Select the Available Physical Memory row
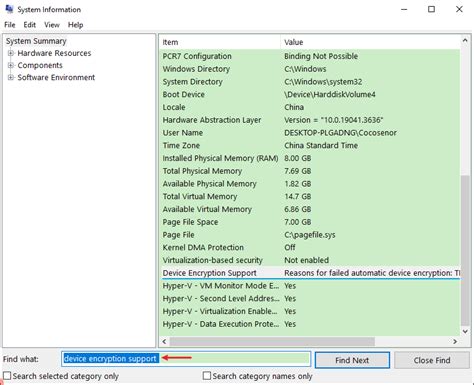Image resolution: width=474 pixels, height=385 pixels. click(310, 184)
